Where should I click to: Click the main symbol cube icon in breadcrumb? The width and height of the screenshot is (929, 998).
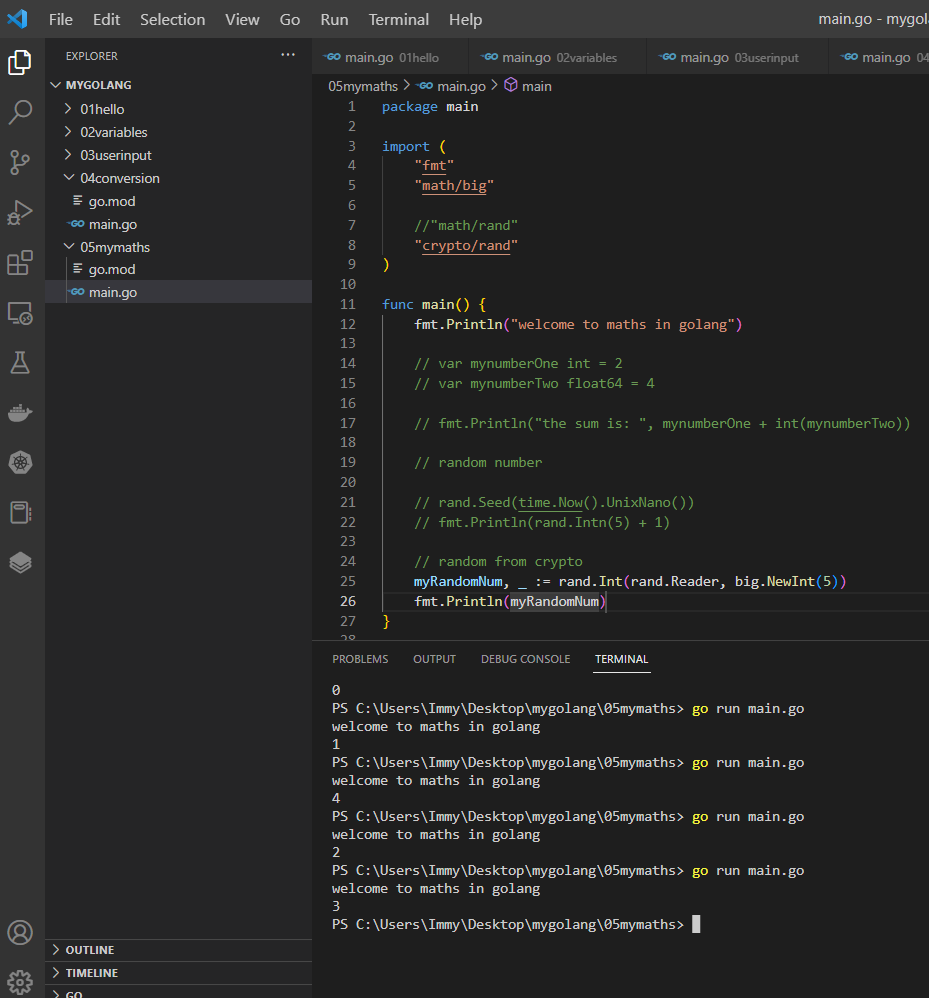point(510,85)
